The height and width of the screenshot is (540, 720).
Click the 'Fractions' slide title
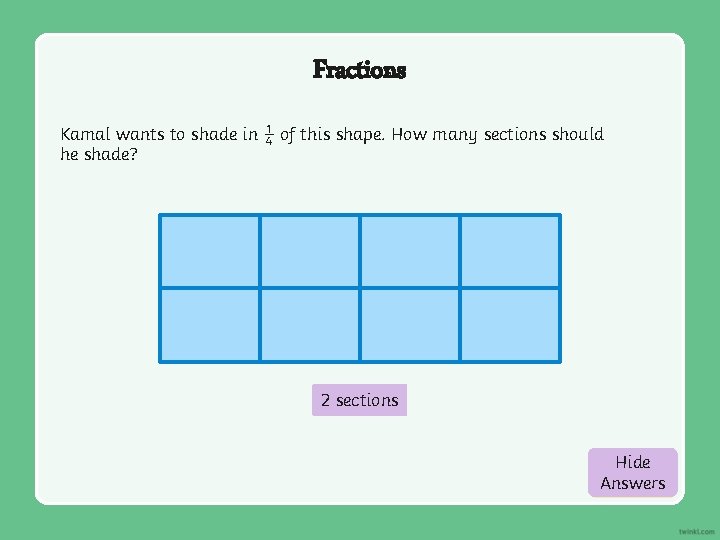(x=359, y=69)
